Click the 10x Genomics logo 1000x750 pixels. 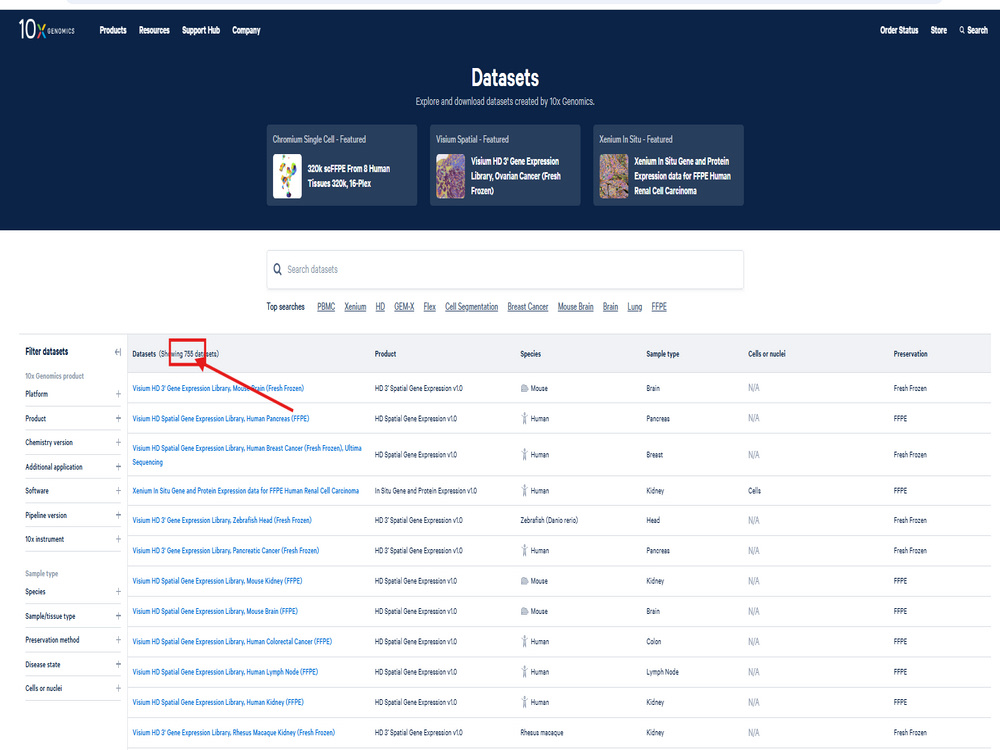pyautogui.click(x=47, y=29)
